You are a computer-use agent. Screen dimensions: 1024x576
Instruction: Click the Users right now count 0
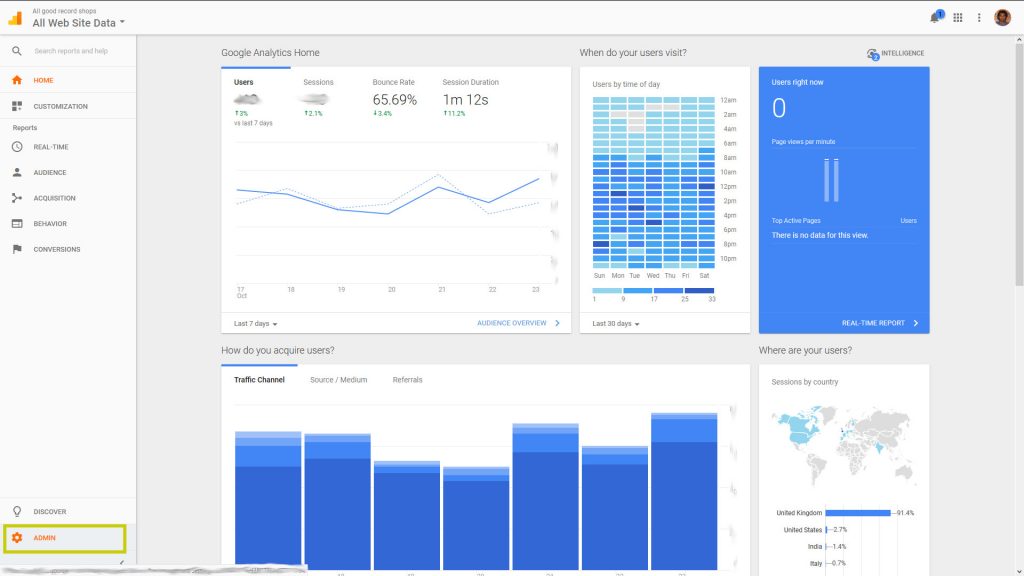(778, 108)
